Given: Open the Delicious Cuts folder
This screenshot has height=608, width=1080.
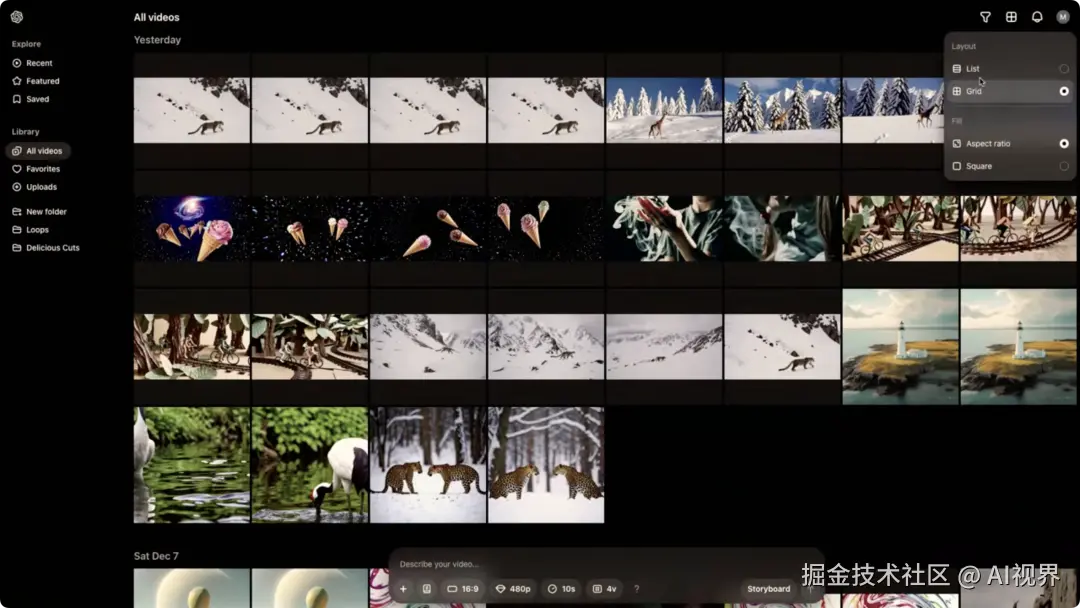Looking at the screenshot, I should [46, 247].
